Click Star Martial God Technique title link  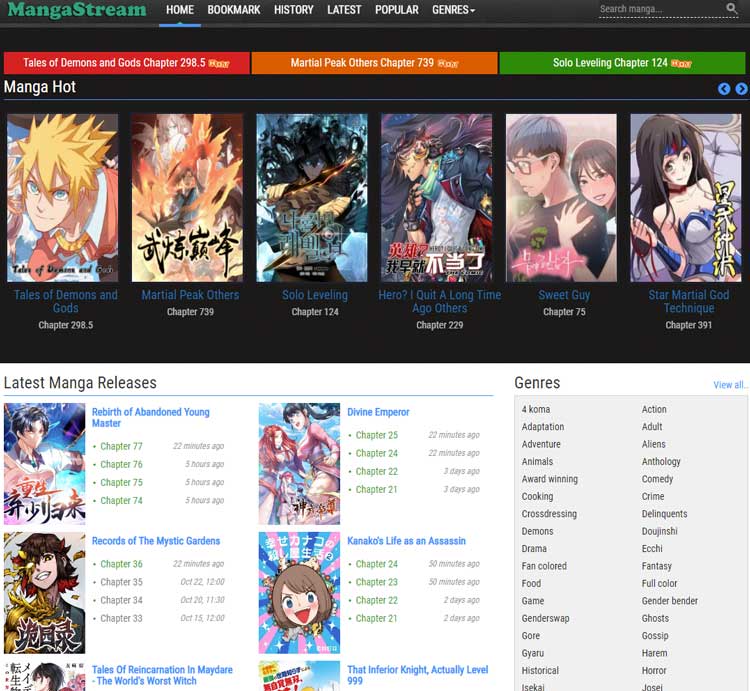click(689, 301)
